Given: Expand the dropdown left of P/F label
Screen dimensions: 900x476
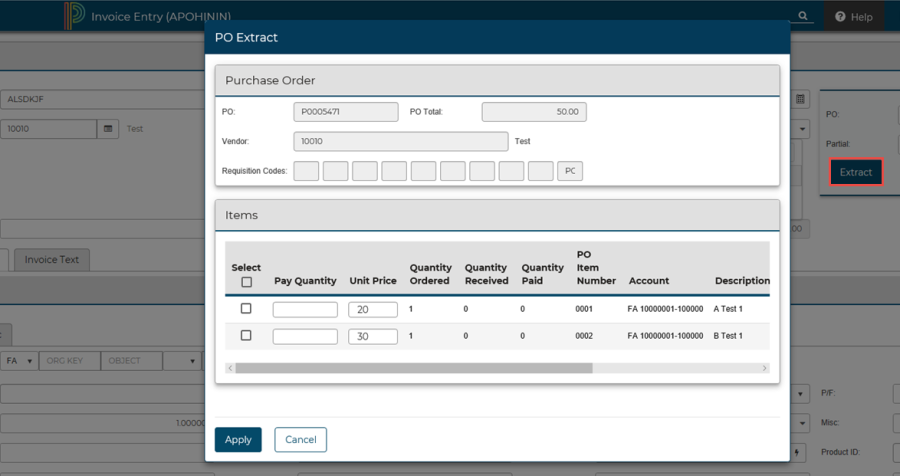Looking at the screenshot, I should tap(801, 395).
